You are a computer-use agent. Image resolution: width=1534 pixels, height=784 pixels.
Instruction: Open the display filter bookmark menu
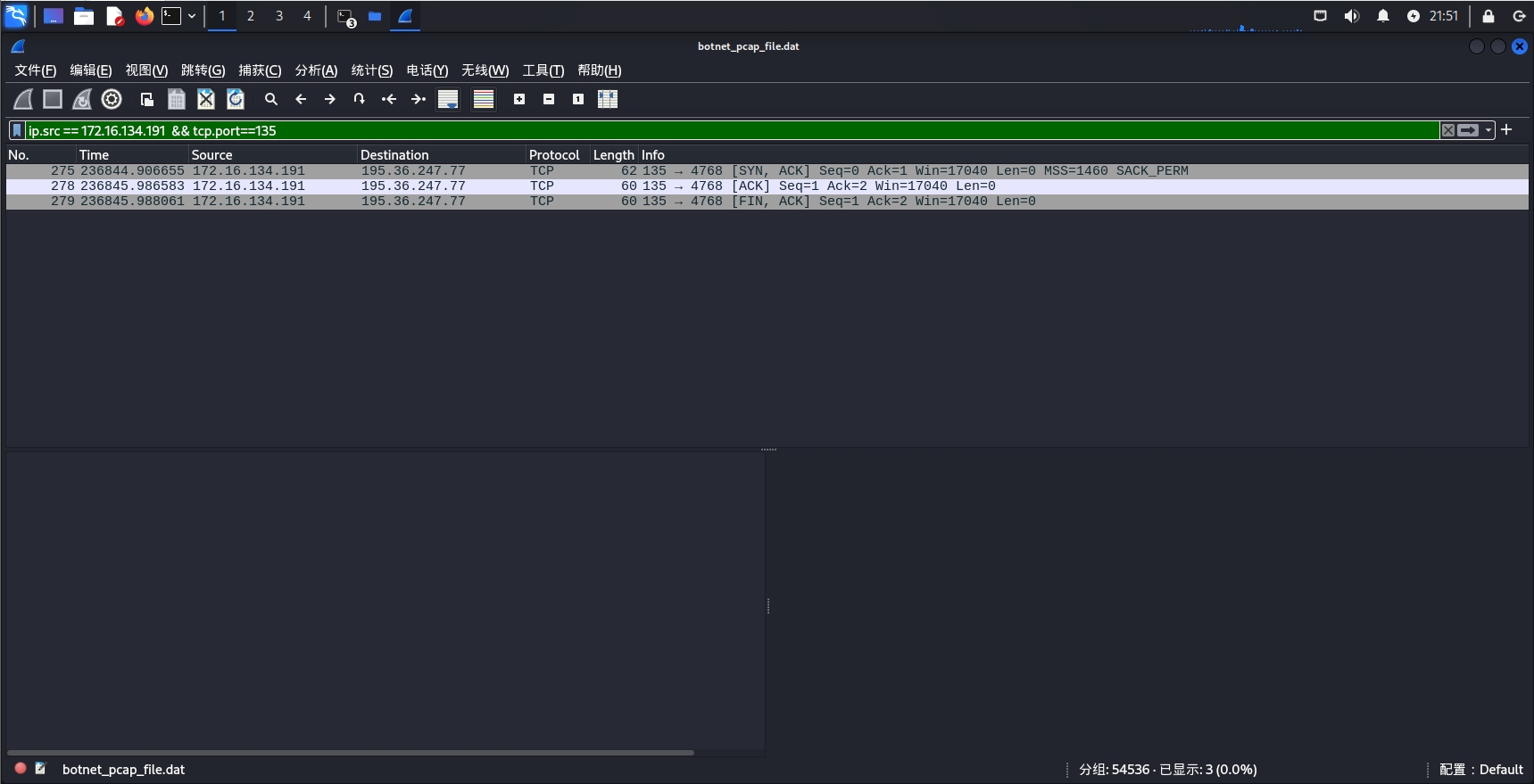point(17,130)
